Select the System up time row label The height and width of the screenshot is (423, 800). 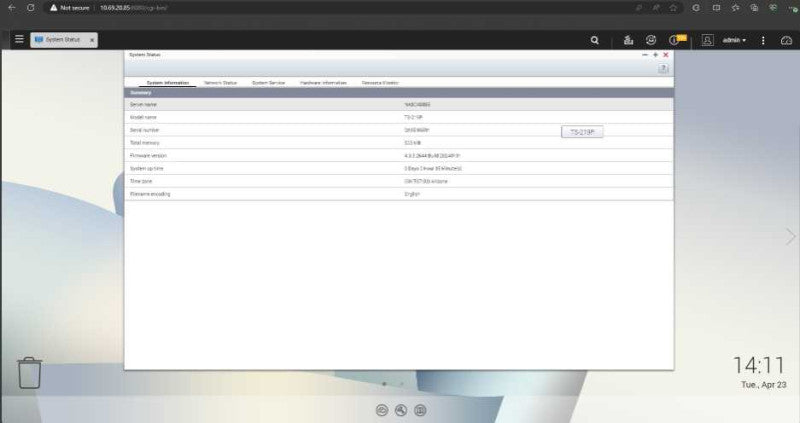[x=146, y=168]
